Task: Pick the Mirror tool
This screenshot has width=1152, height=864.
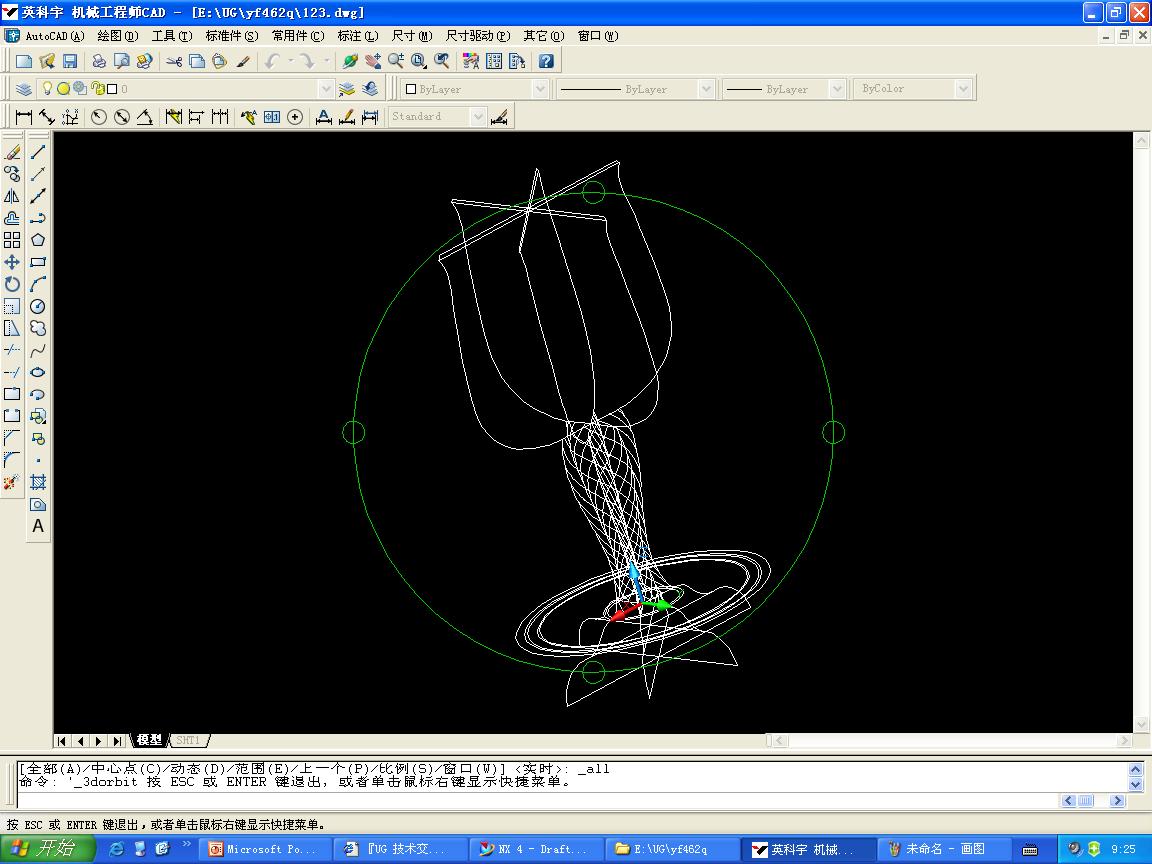Action: pyautogui.click(x=12, y=196)
